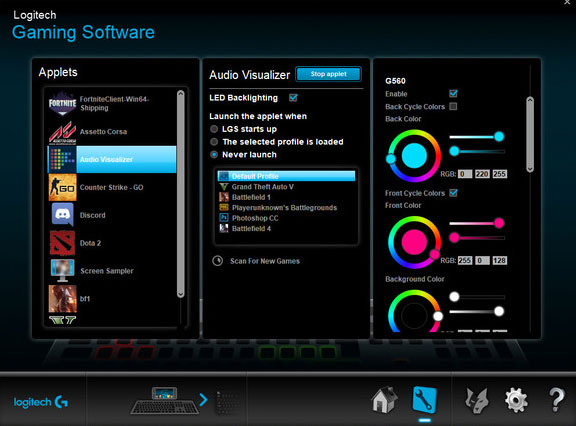576x426 pixels.
Task: Click the Default Profile icon
Action: (223, 176)
